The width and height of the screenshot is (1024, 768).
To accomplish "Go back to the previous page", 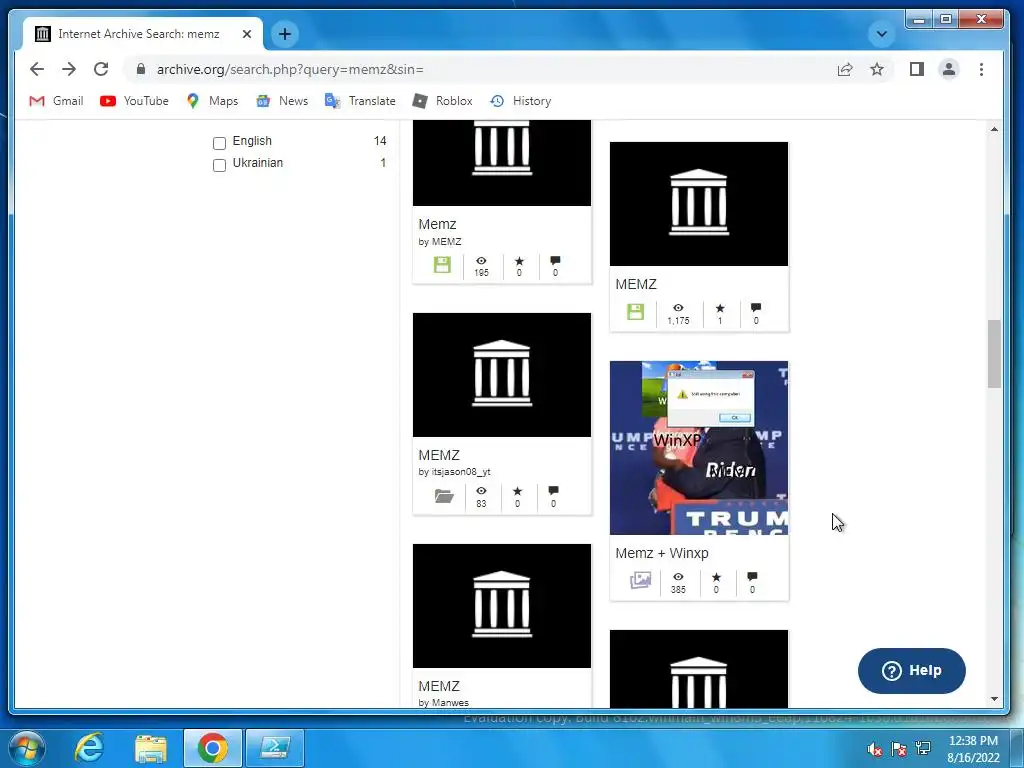I will pyautogui.click(x=37, y=69).
